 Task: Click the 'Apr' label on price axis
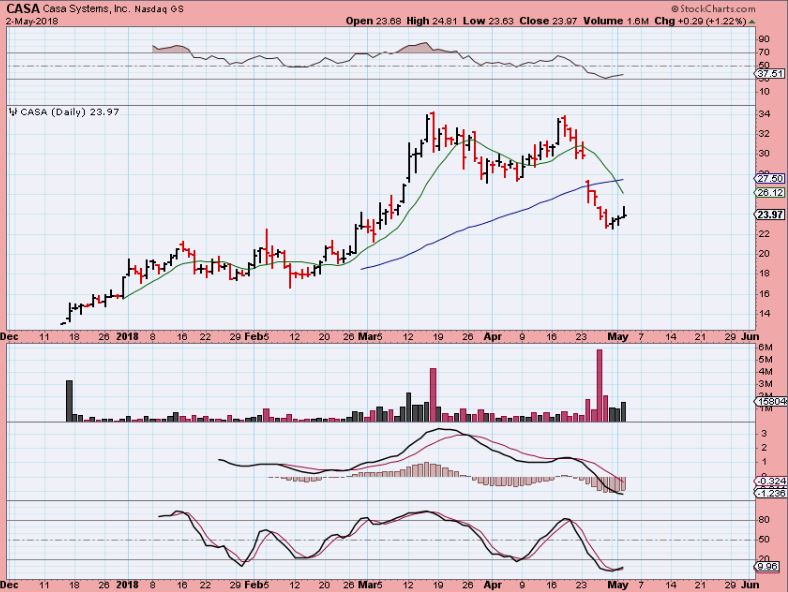pyautogui.click(x=493, y=337)
